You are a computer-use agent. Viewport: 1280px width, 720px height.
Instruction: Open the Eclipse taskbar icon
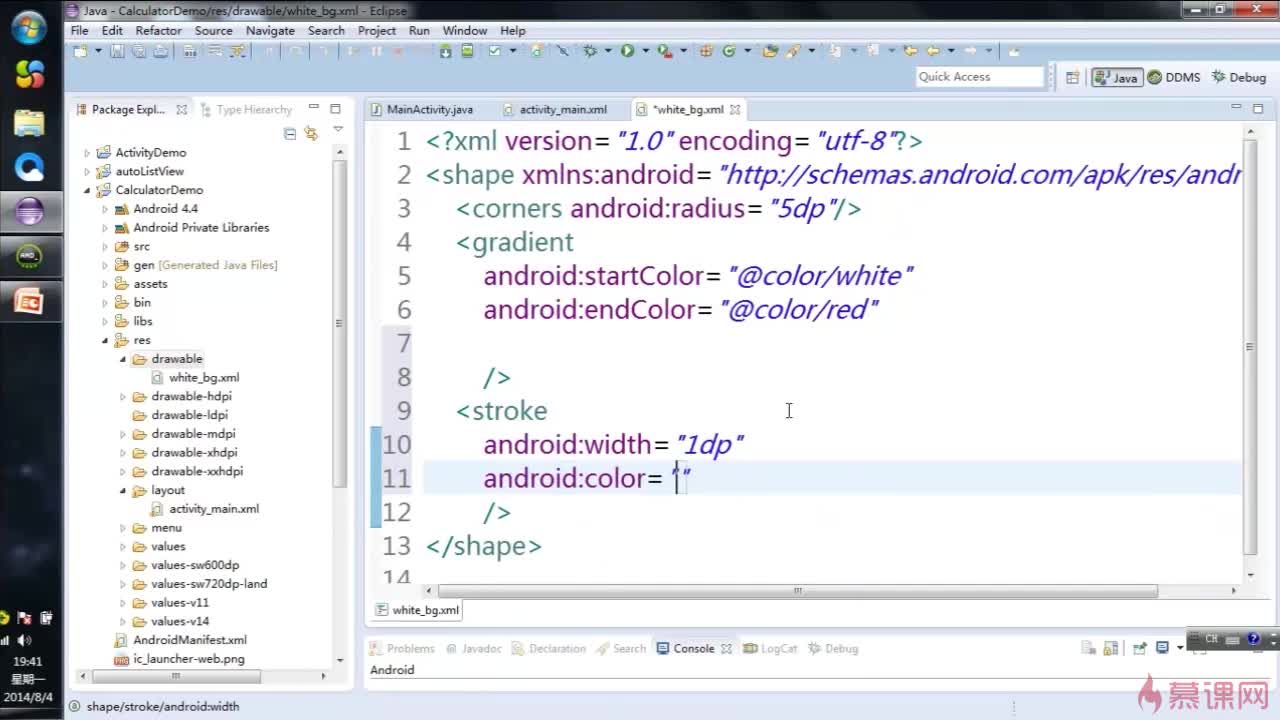point(29,211)
